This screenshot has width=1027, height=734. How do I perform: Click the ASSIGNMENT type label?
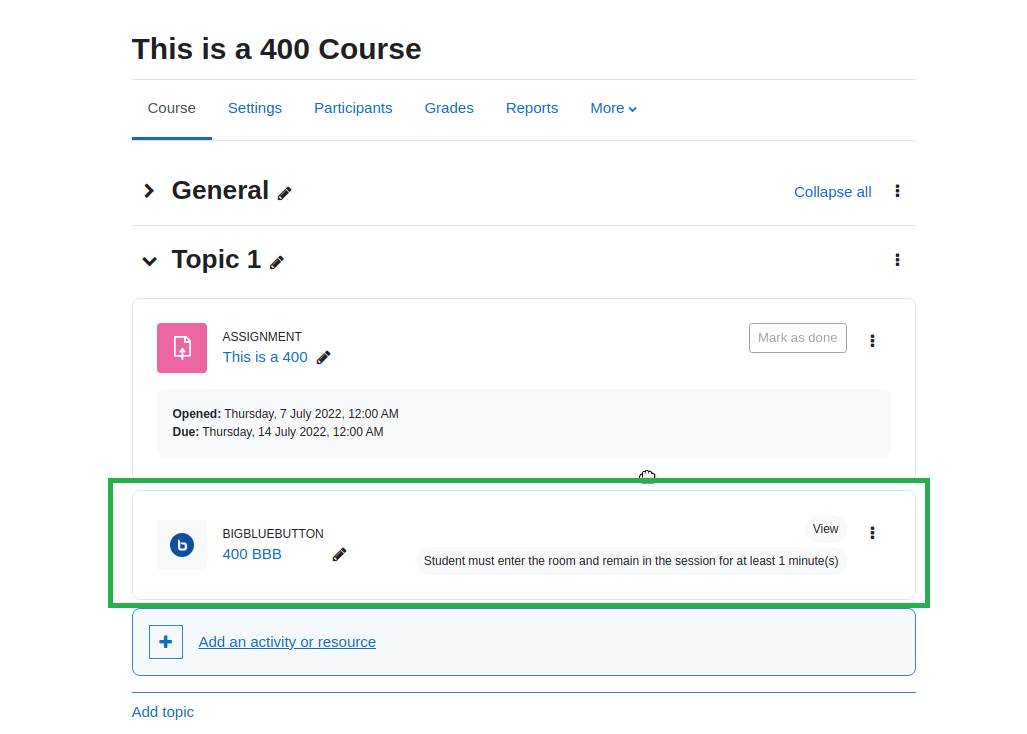[x=262, y=337]
